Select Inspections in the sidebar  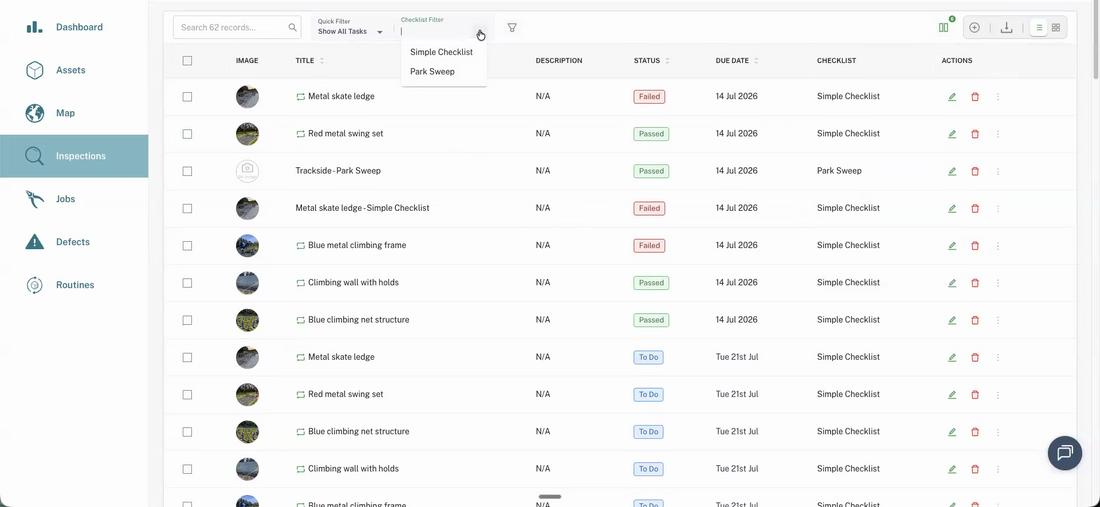click(x=74, y=156)
